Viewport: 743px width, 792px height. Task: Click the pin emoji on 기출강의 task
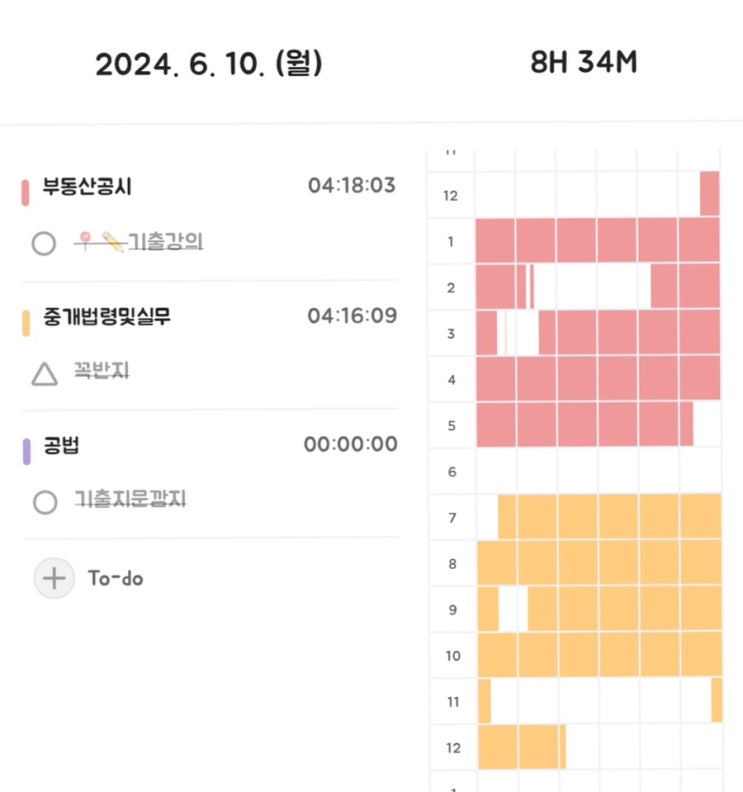[x=87, y=240]
